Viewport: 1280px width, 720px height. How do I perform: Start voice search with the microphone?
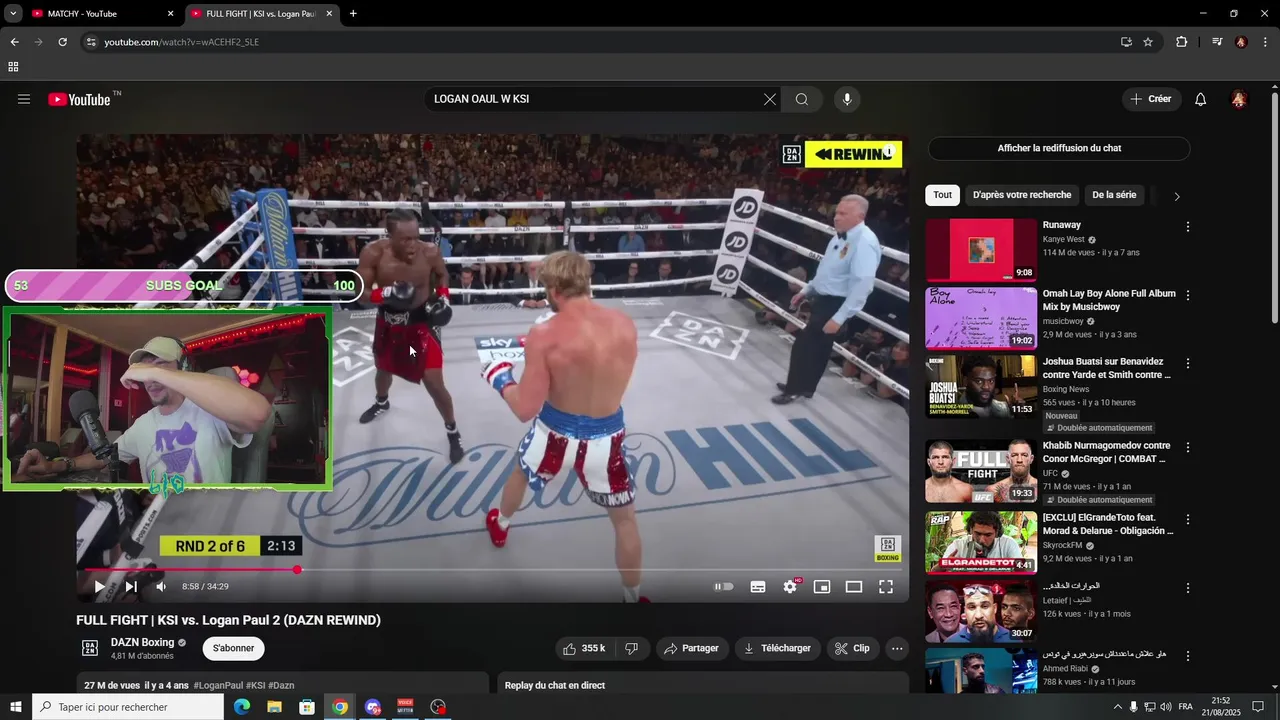[x=847, y=99]
